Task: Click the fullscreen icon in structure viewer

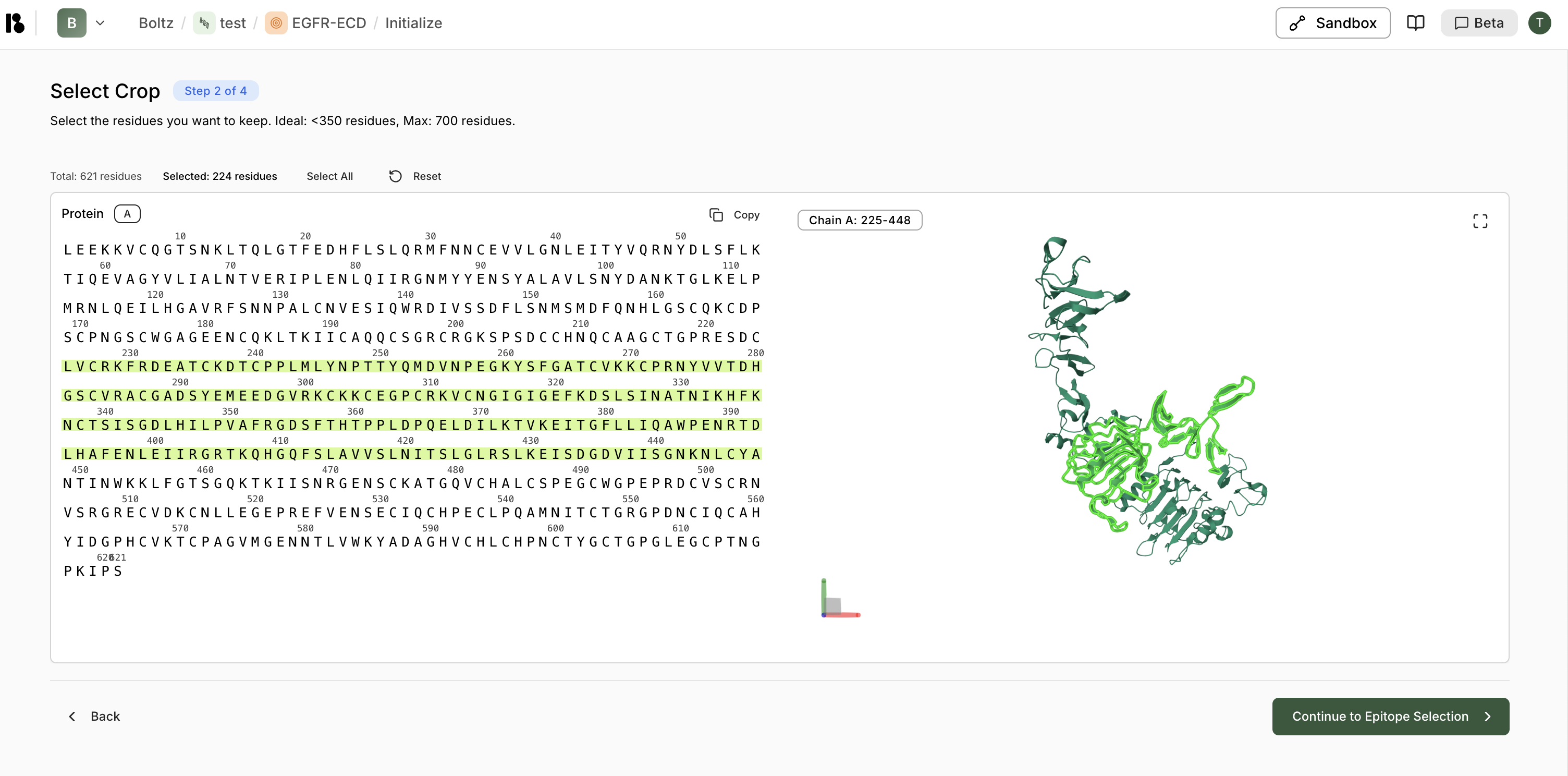Action: click(1480, 221)
